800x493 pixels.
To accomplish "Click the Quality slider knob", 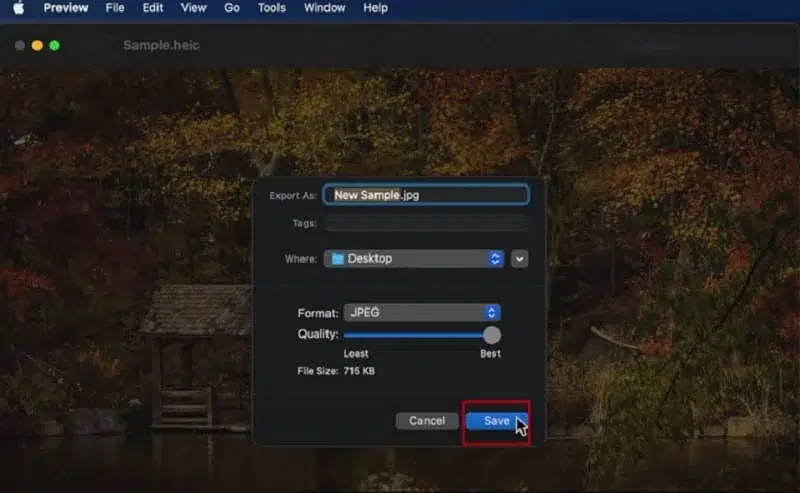I will (491, 335).
